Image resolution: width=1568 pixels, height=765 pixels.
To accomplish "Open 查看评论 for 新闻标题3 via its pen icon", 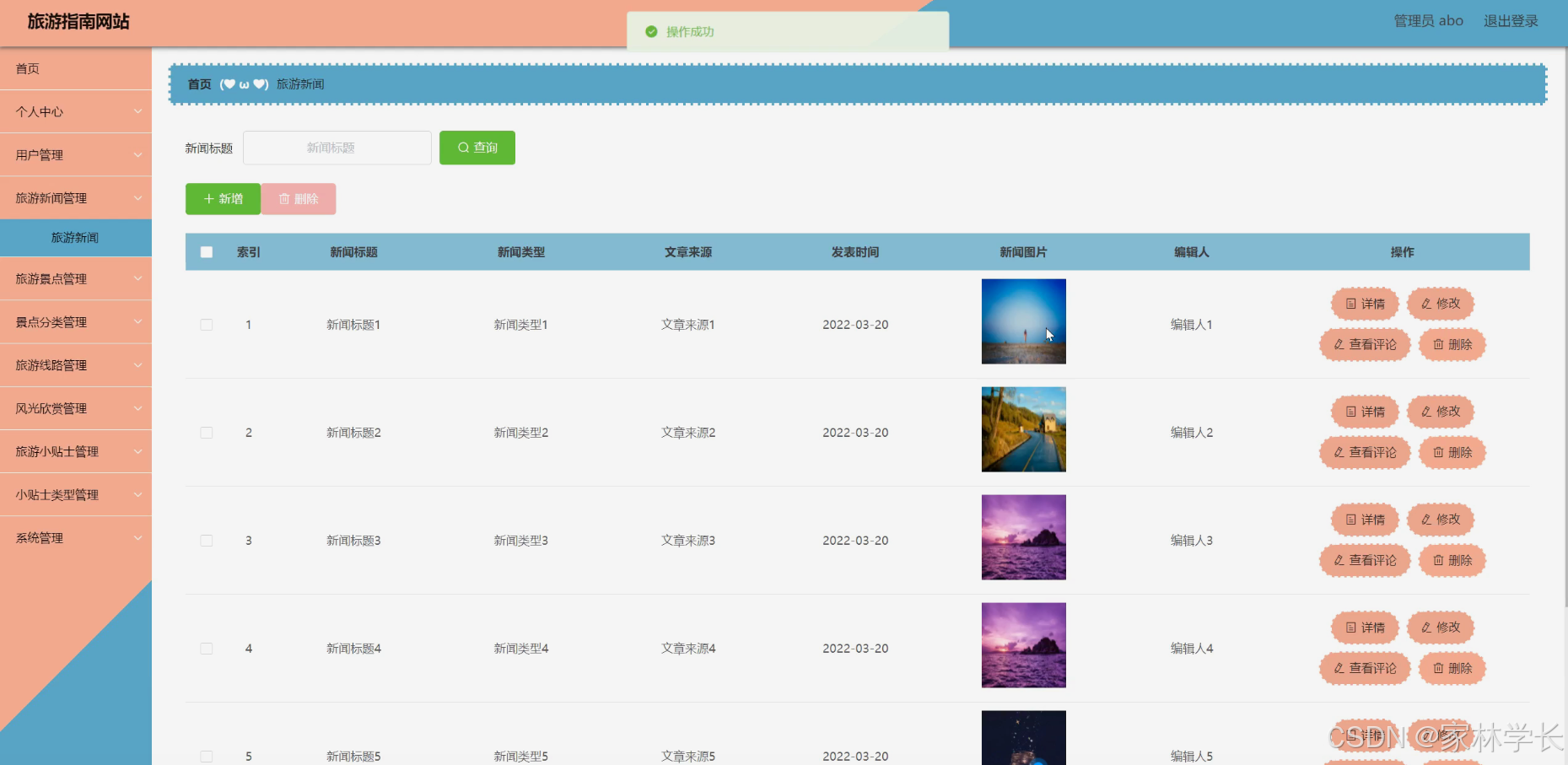I will coord(1338,560).
